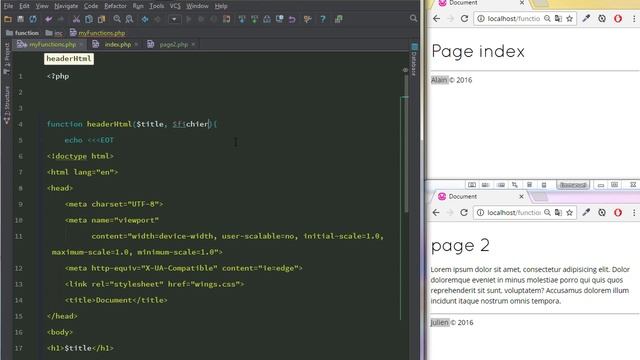This screenshot has width=640, height=360.
Task: Click the Back navigation arrow in PhpStorm toolbar
Action: click(144, 19)
